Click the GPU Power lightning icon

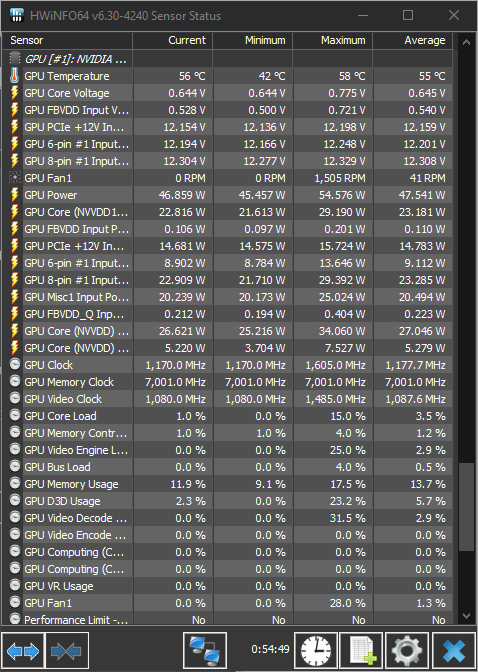pos(15,195)
